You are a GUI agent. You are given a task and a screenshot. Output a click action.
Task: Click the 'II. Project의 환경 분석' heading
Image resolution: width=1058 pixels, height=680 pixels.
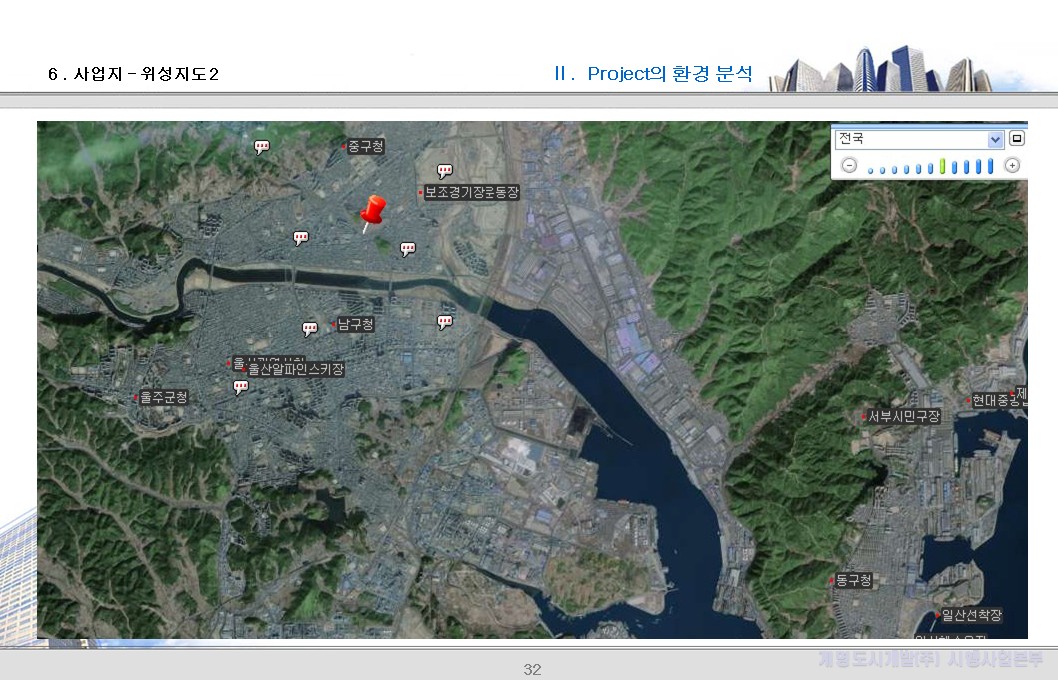coord(652,74)
